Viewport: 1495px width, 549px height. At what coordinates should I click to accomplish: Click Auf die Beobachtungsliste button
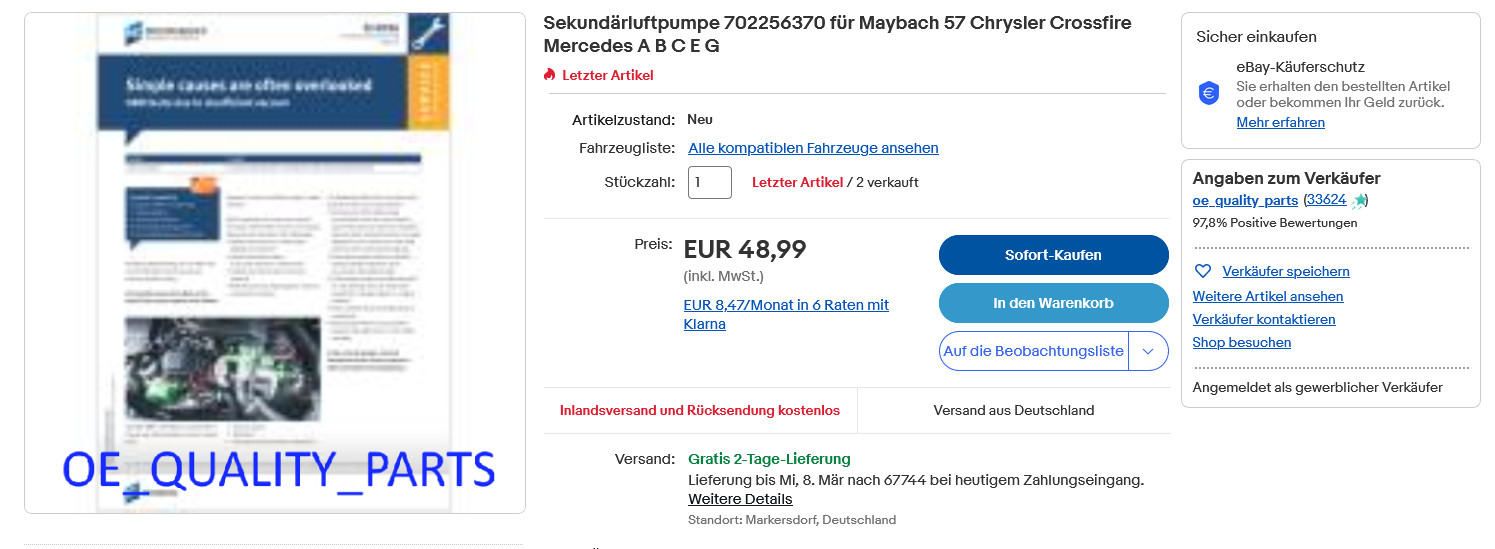pyautogui.click(x=1033, y=351)
